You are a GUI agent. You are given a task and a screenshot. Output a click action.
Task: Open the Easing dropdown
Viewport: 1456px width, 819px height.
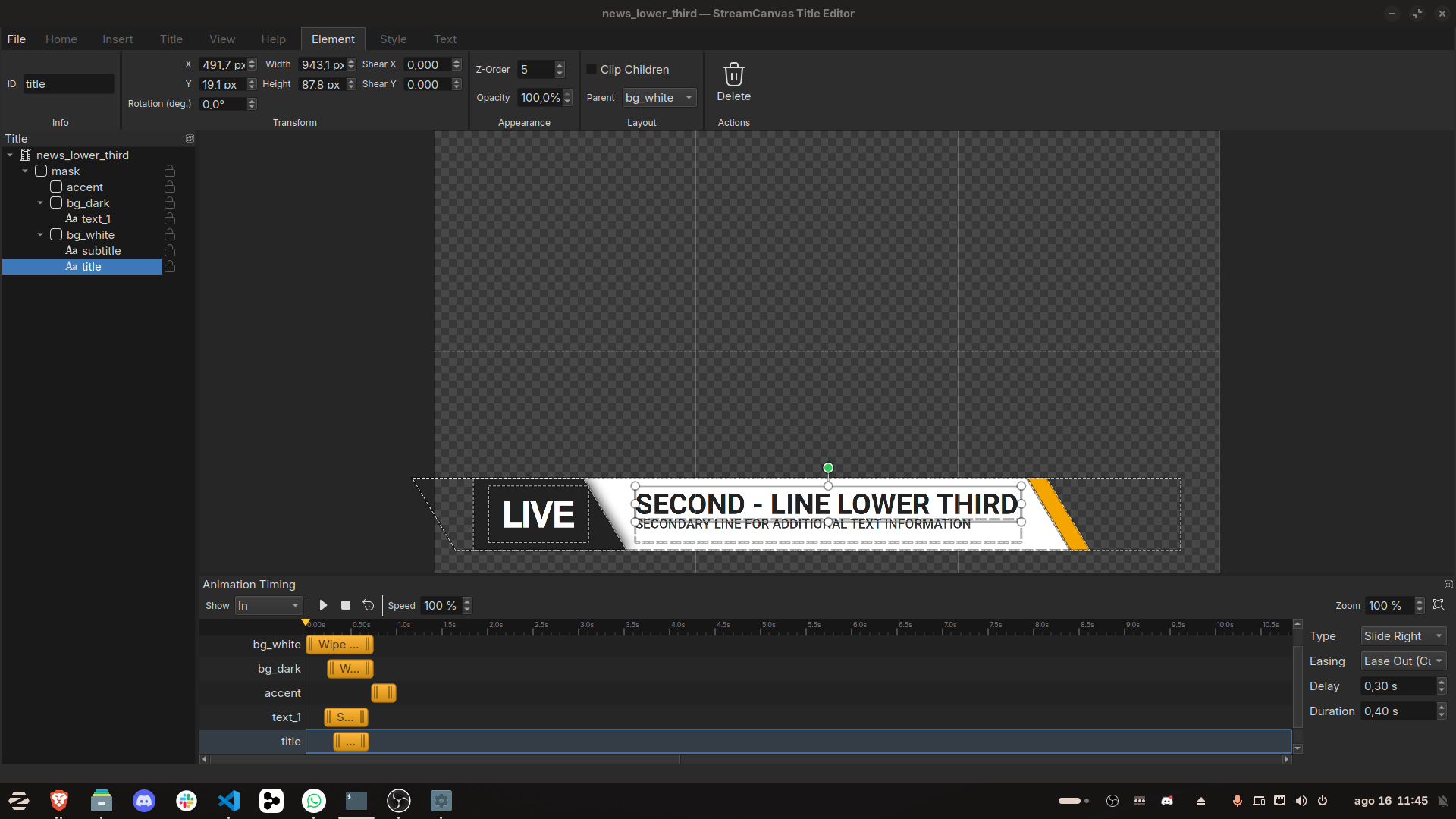(x=1403, y=661)
